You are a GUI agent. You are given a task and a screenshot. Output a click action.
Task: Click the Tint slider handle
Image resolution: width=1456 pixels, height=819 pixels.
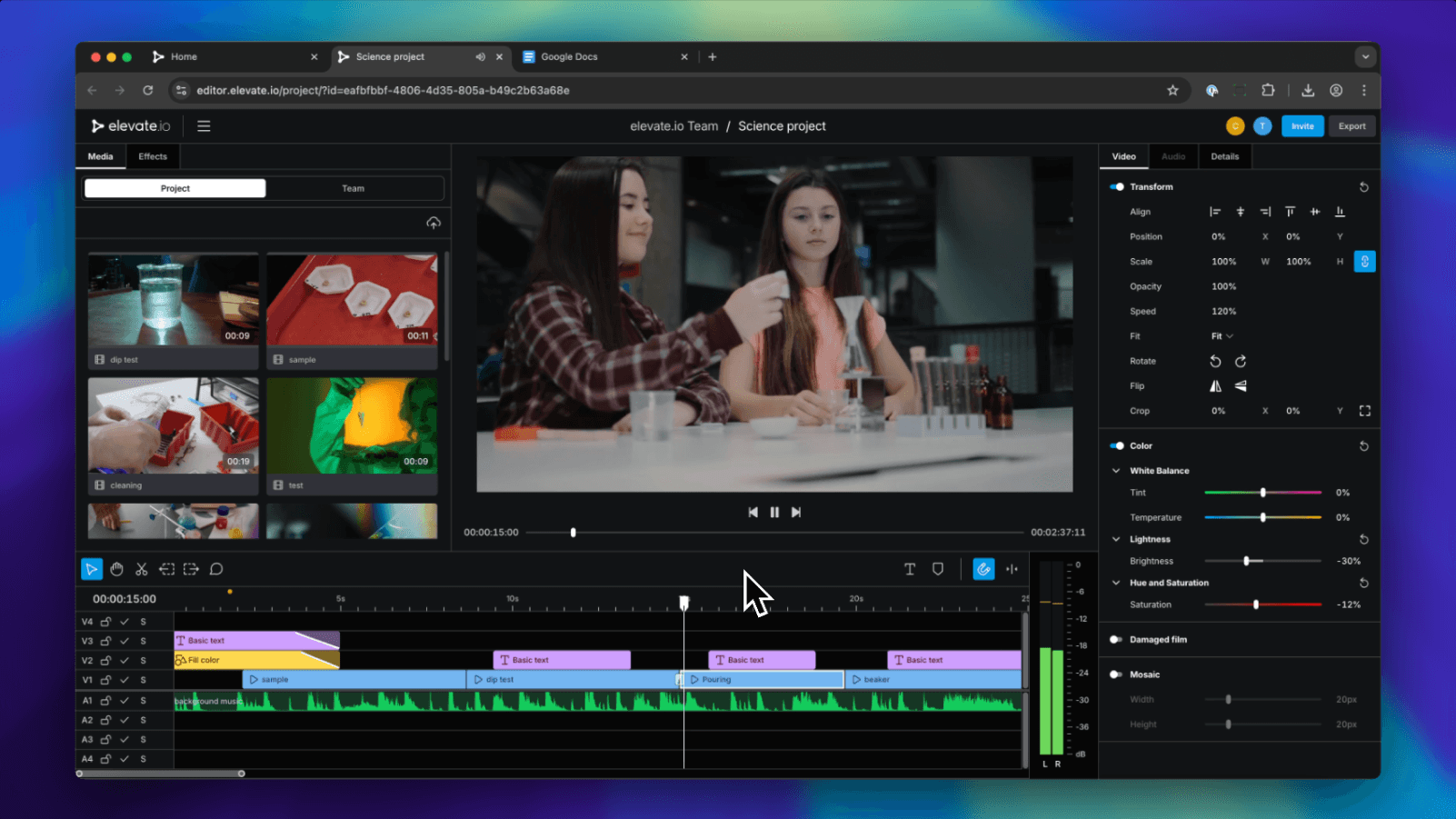click(1262, 493)
